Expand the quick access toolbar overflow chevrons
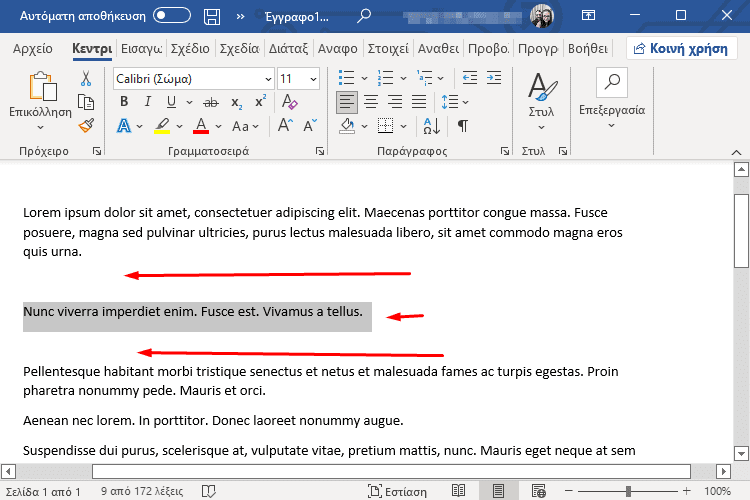Viewport: 750px width, 500px height. [x=240, y=17]
